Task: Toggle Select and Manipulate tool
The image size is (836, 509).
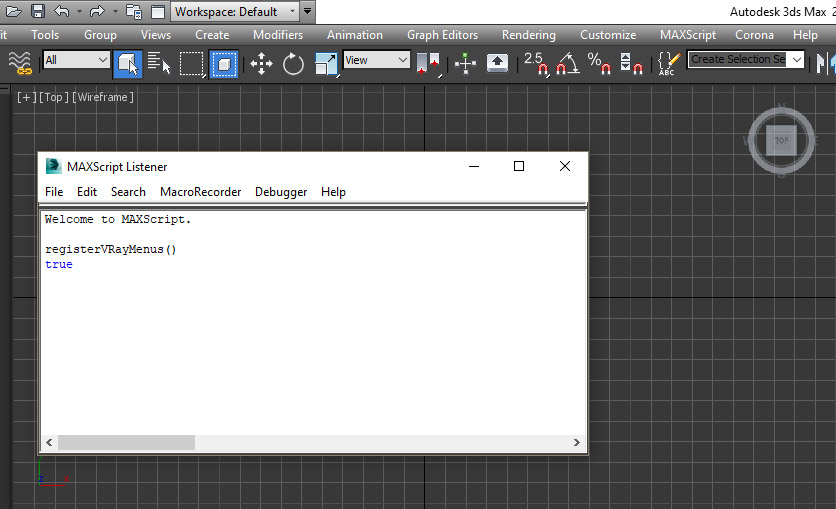Action: click(465, 63)
